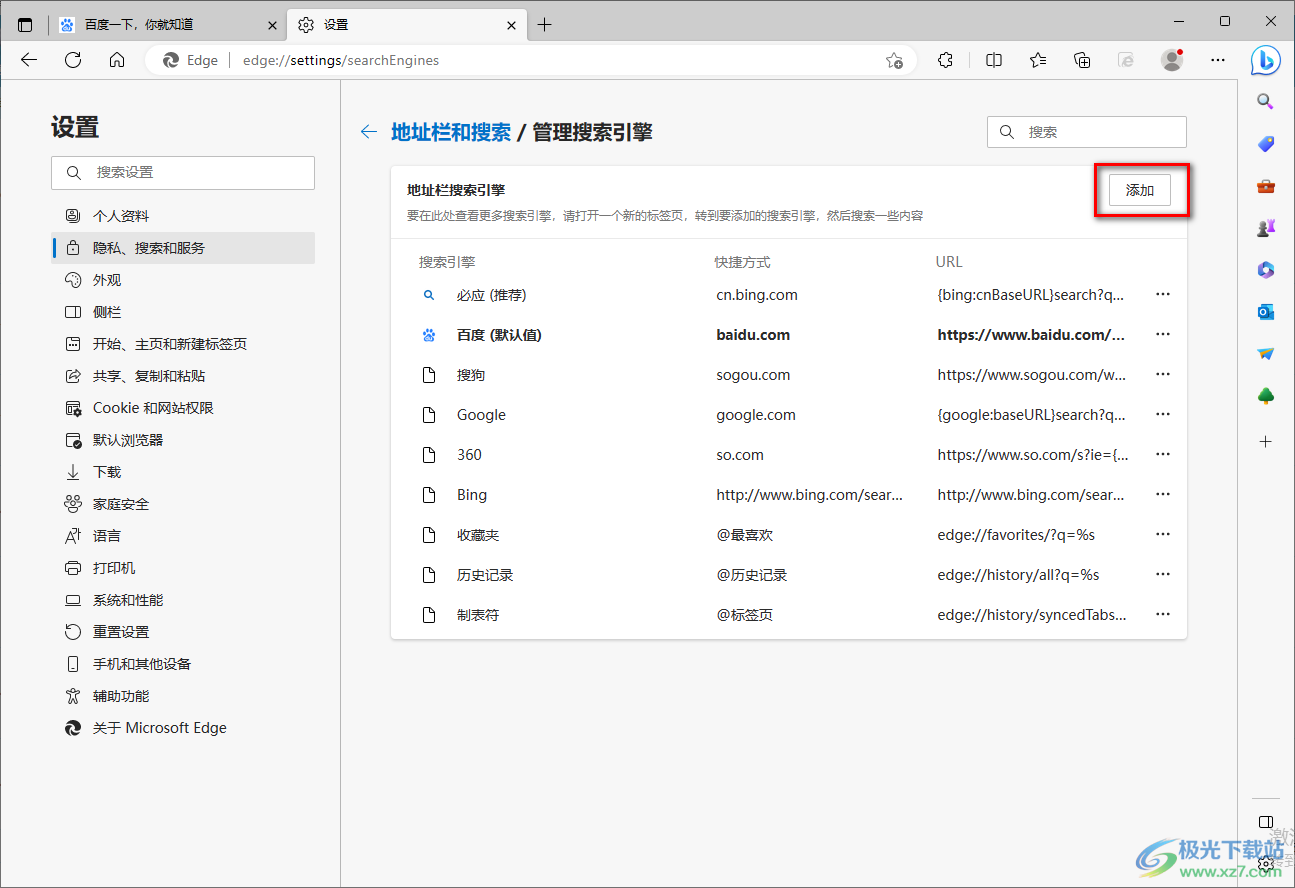Open more actions for Bing row
Viewport: 1295px width, 888px height.
point(1162,495)
